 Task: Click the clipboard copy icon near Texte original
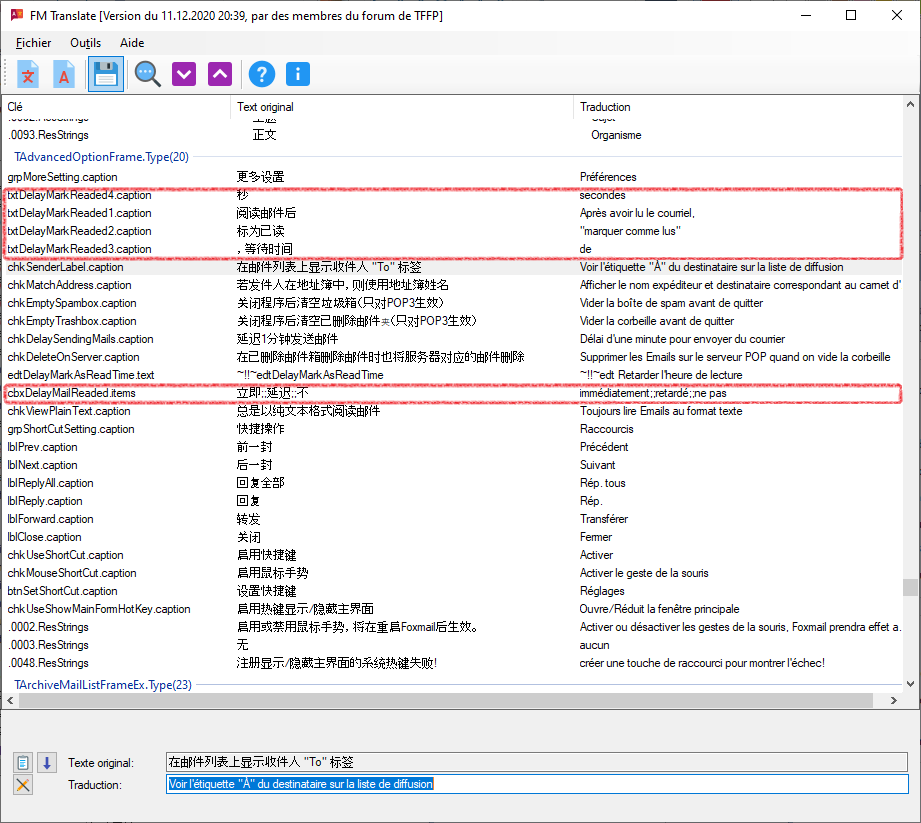[24, 763]
